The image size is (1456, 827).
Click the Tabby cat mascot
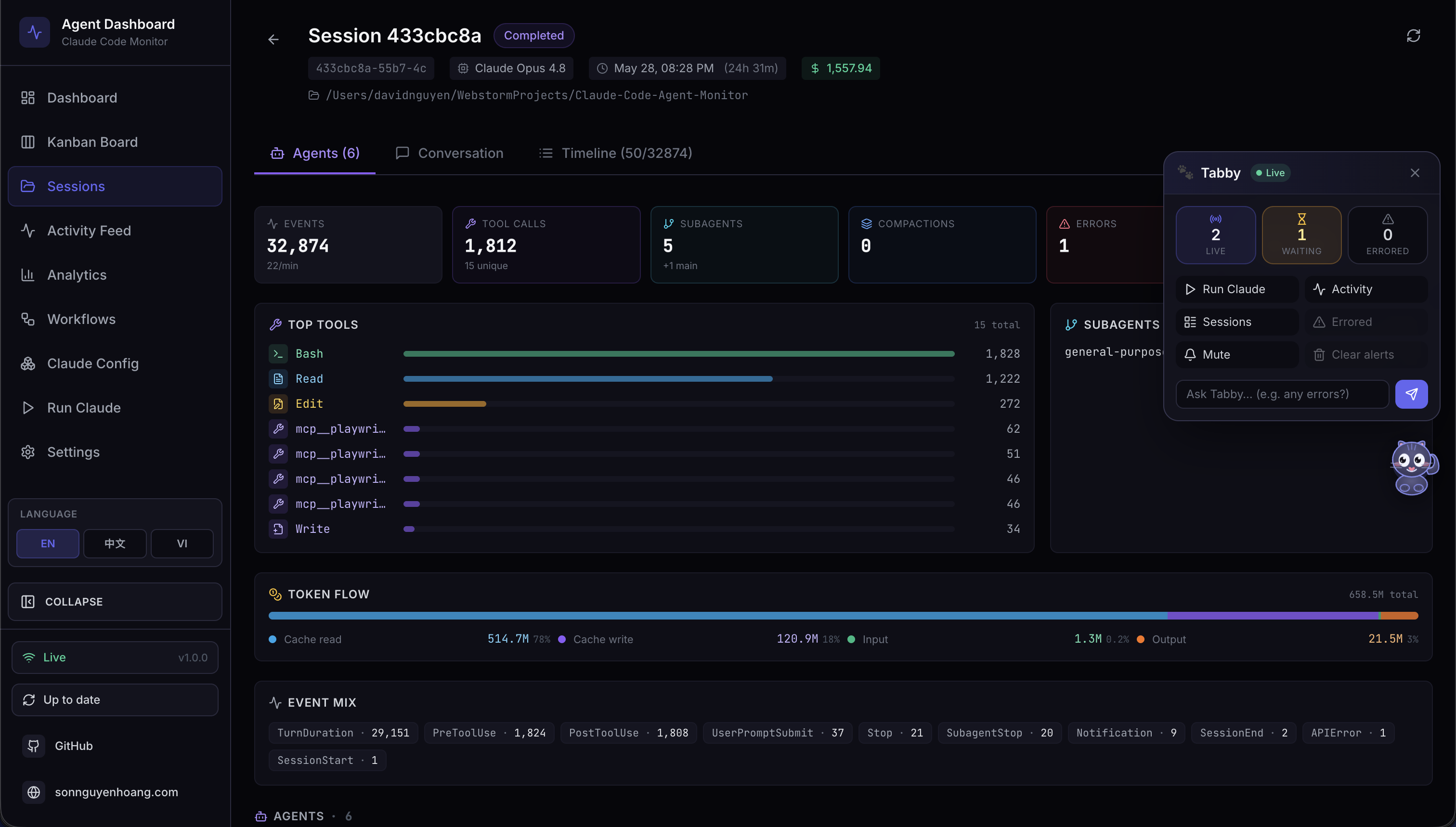pos(1413,467)
